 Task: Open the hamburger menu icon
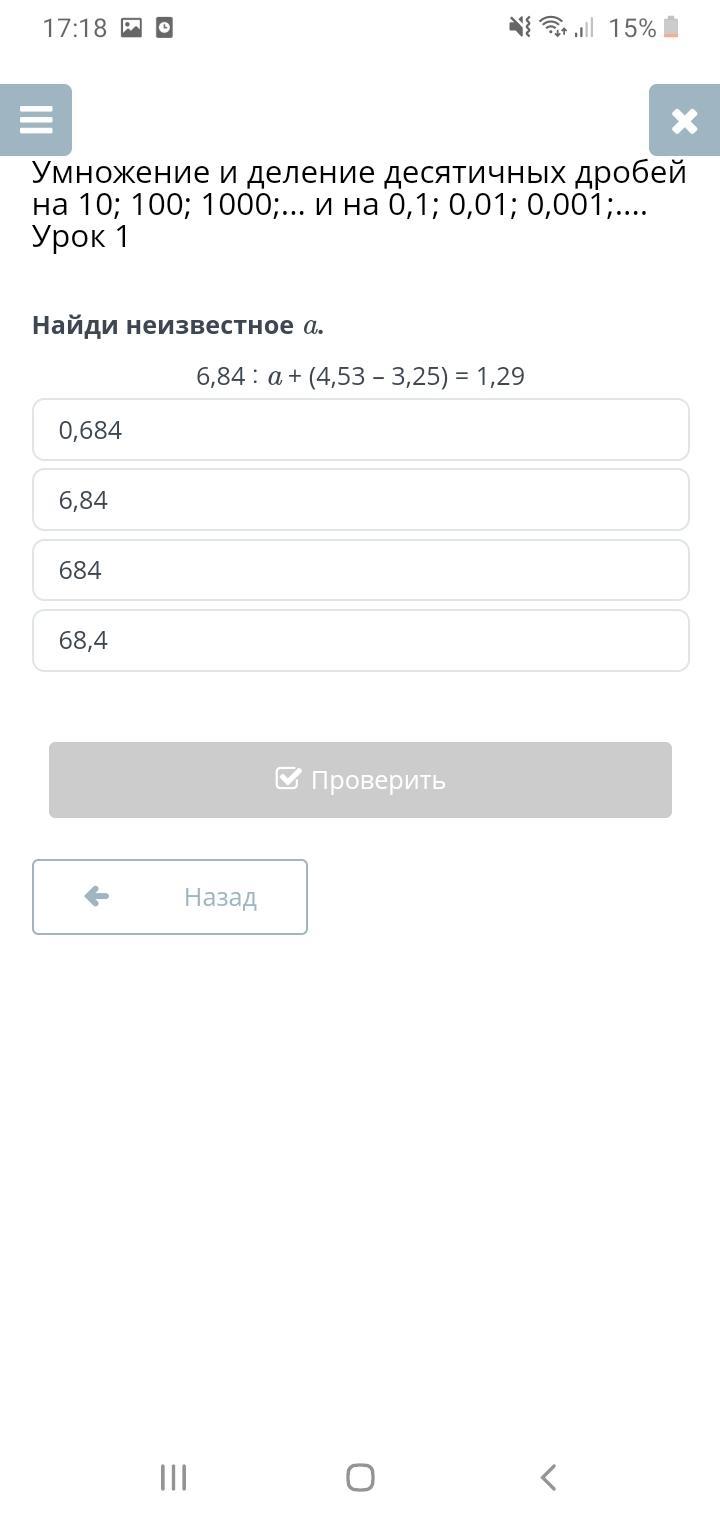36,120
